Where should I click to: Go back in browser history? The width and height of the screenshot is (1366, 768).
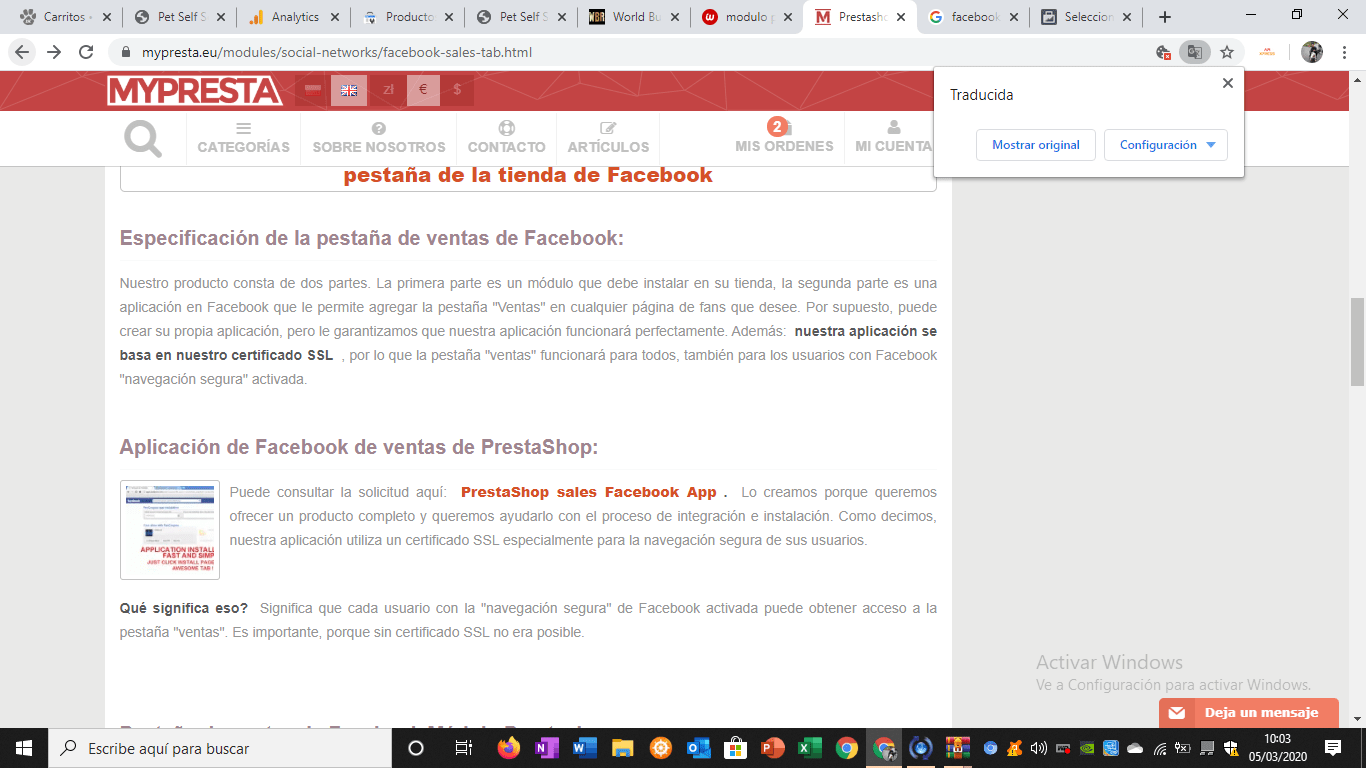coord(22,52)
